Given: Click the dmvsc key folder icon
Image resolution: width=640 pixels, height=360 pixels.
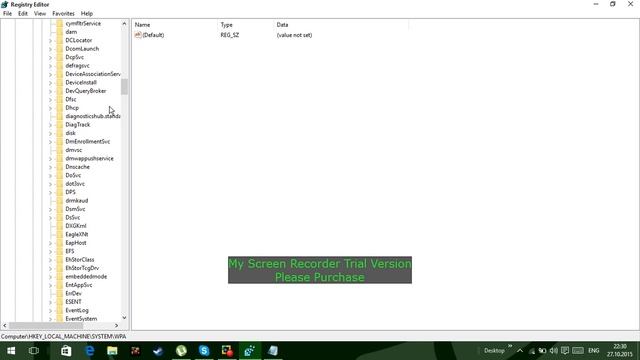Looking at the screenshot, I should pos(60,150).
